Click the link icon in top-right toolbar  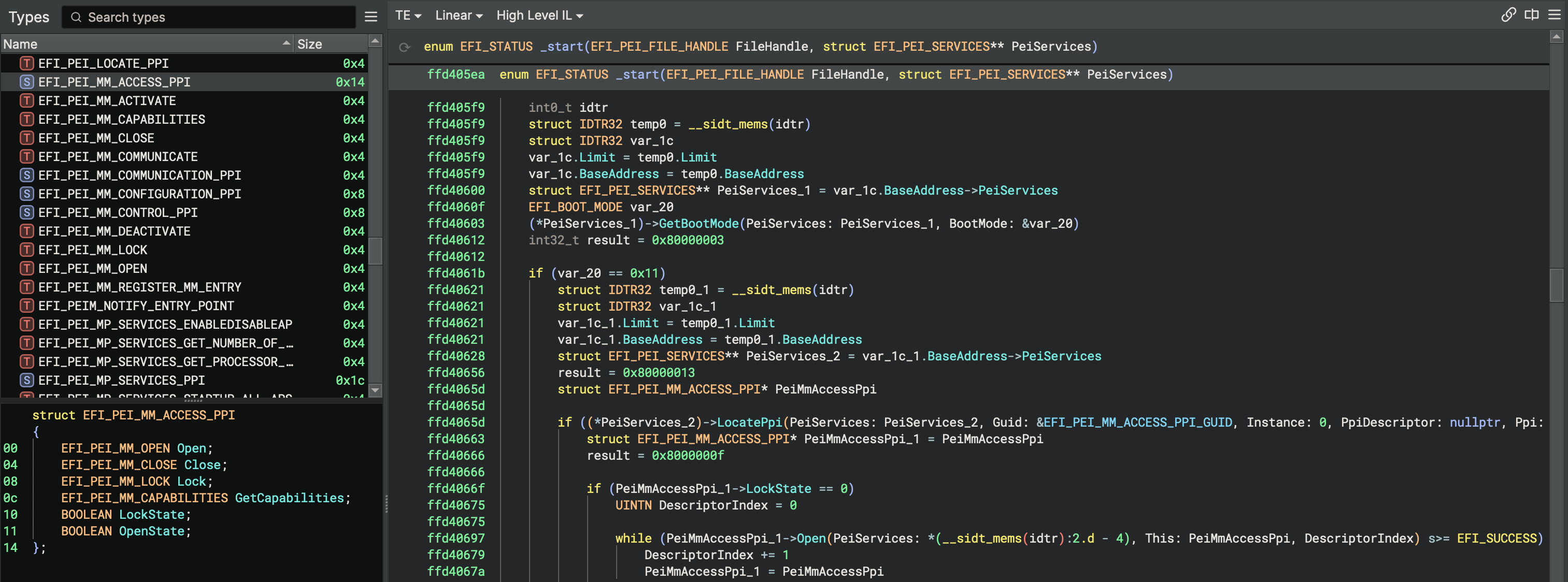click(x=1508, y=14)
